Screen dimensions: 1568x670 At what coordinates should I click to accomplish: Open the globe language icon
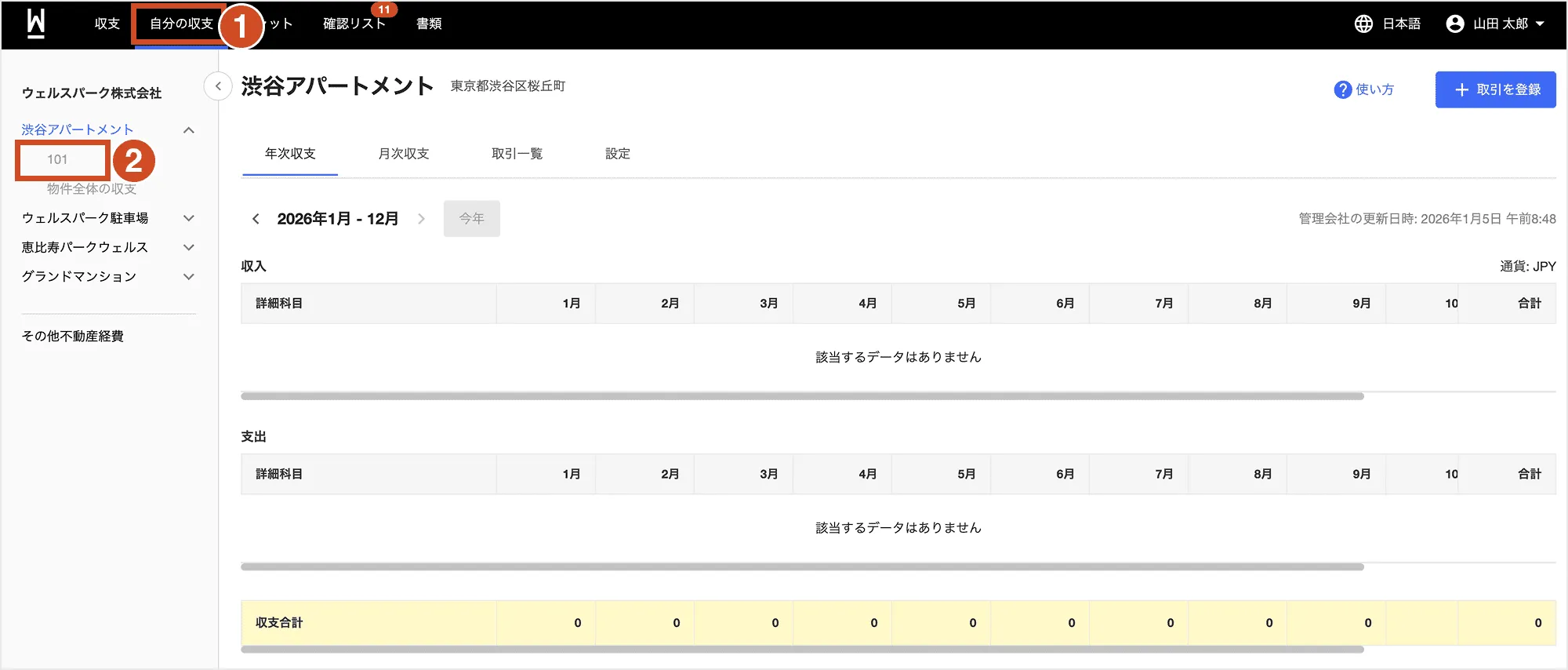(x=1363, y=24)
